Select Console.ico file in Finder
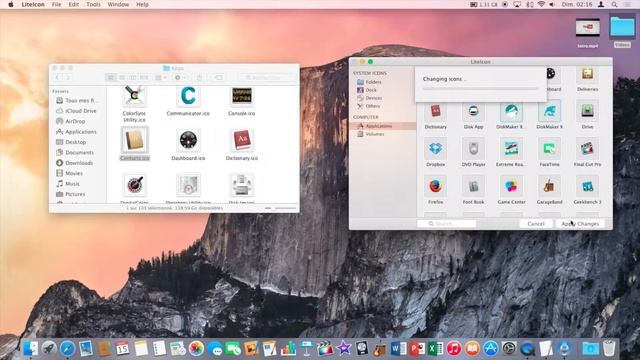Image resolution: width=640 pixels, height=360 pixels. click(242, 96)
